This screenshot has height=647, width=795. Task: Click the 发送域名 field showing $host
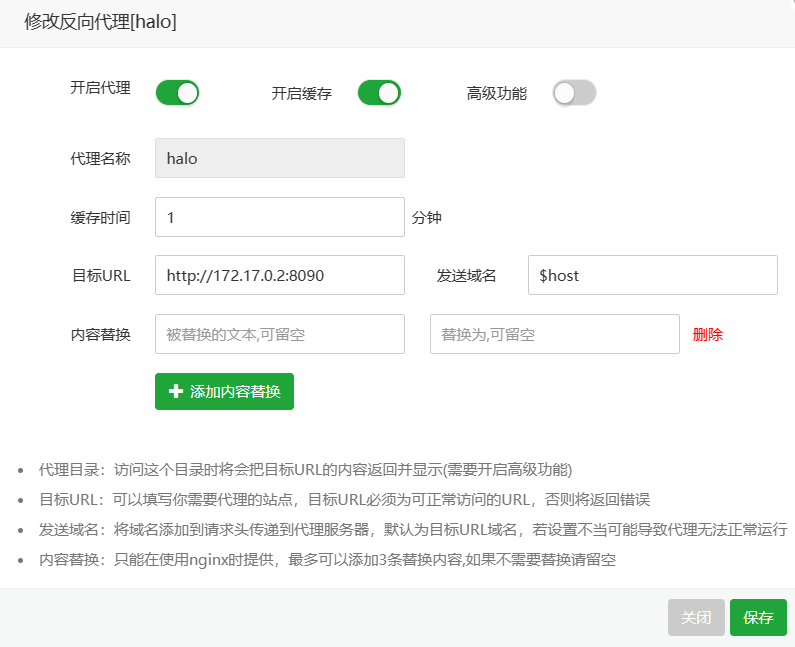point(653,275)
